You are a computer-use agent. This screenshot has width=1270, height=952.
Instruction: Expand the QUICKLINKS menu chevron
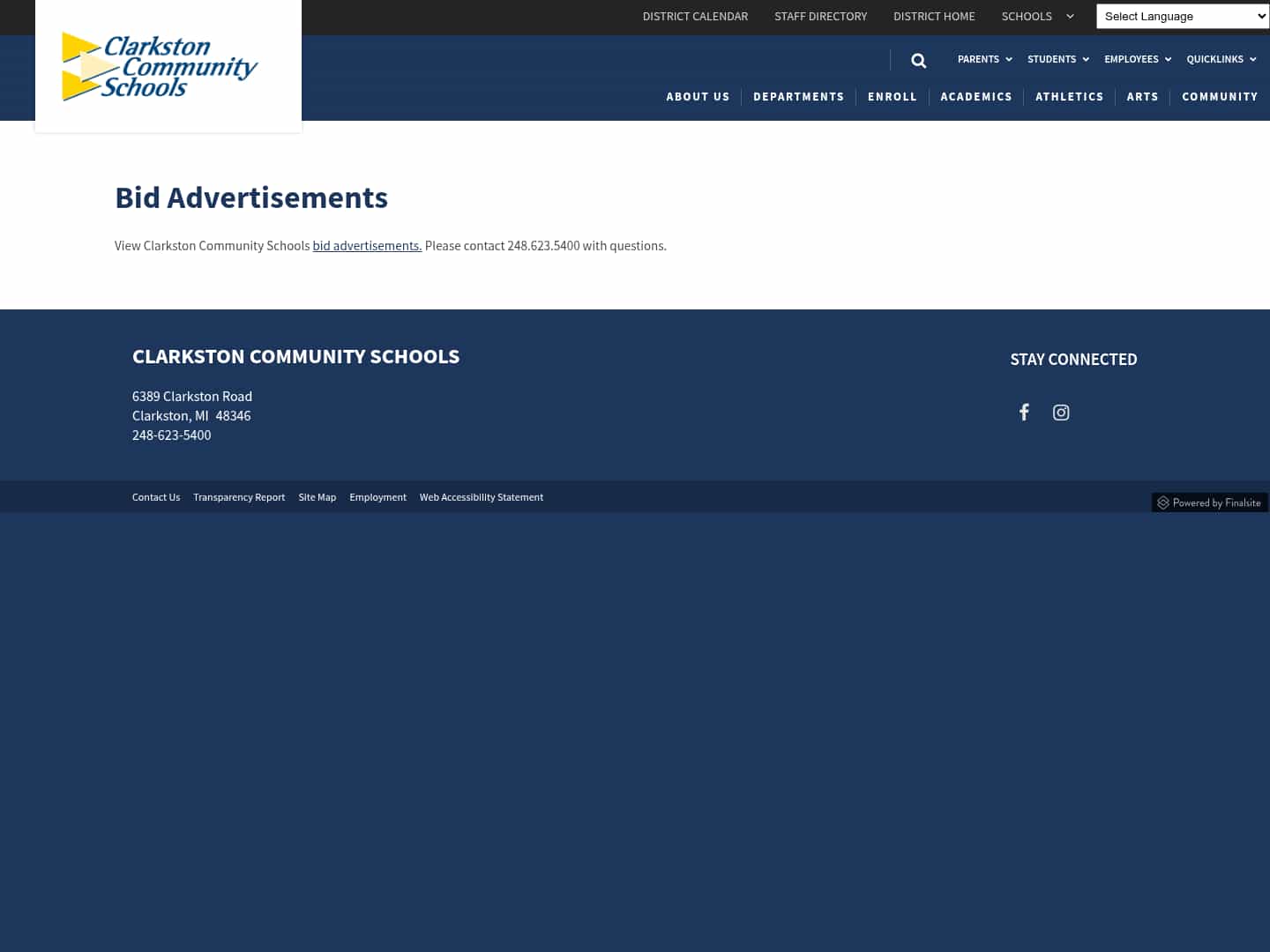click(x=1253, y=59)
